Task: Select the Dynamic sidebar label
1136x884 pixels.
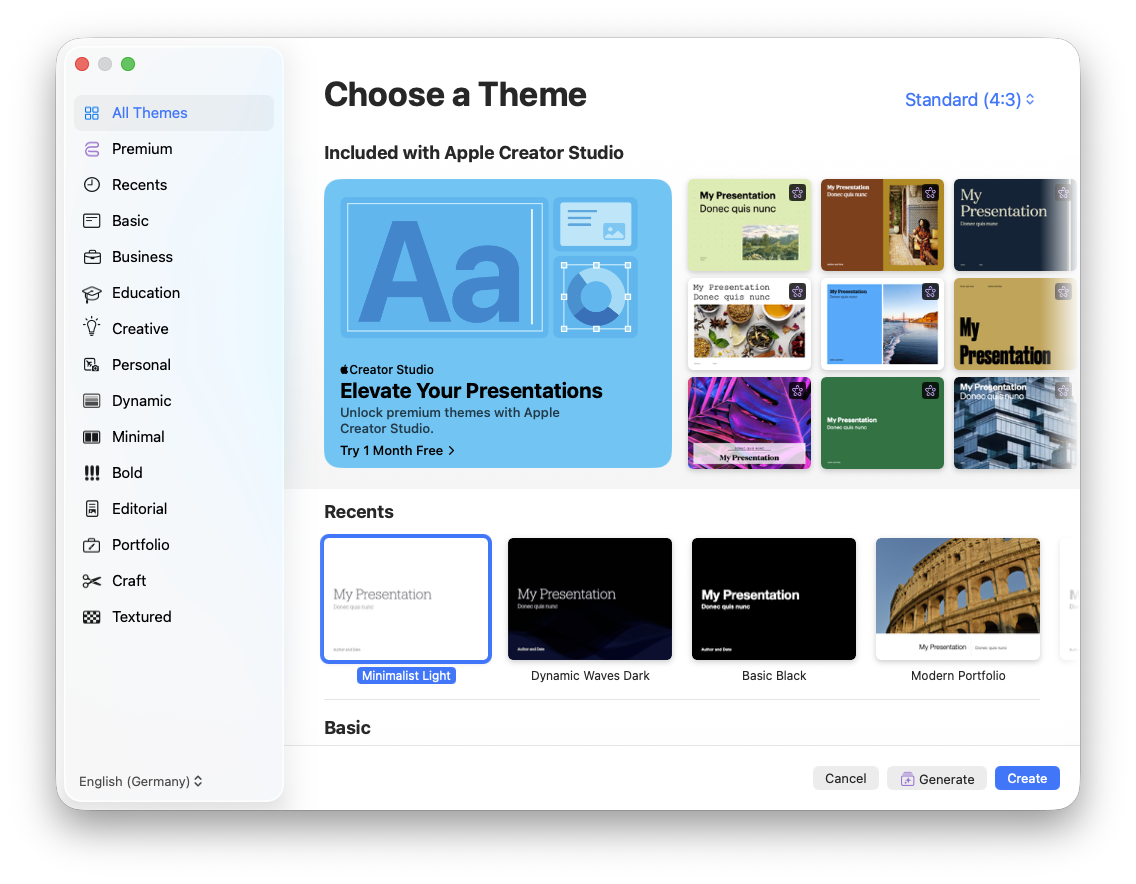Action: pos(141,401)
